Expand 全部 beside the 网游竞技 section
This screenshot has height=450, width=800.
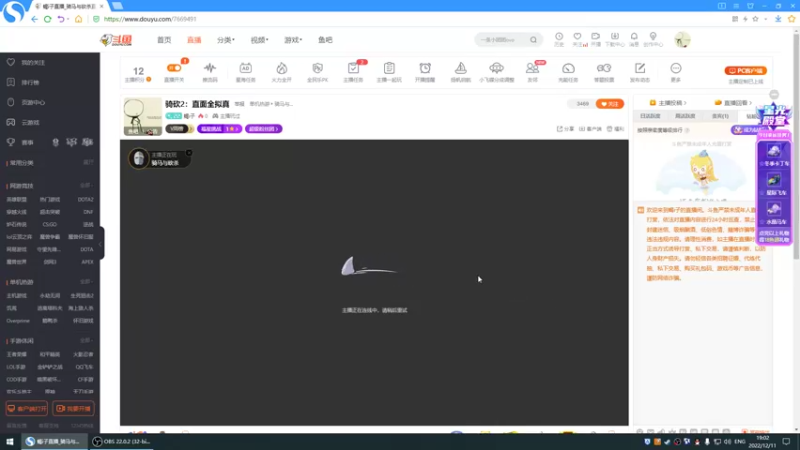coord(86,185)
